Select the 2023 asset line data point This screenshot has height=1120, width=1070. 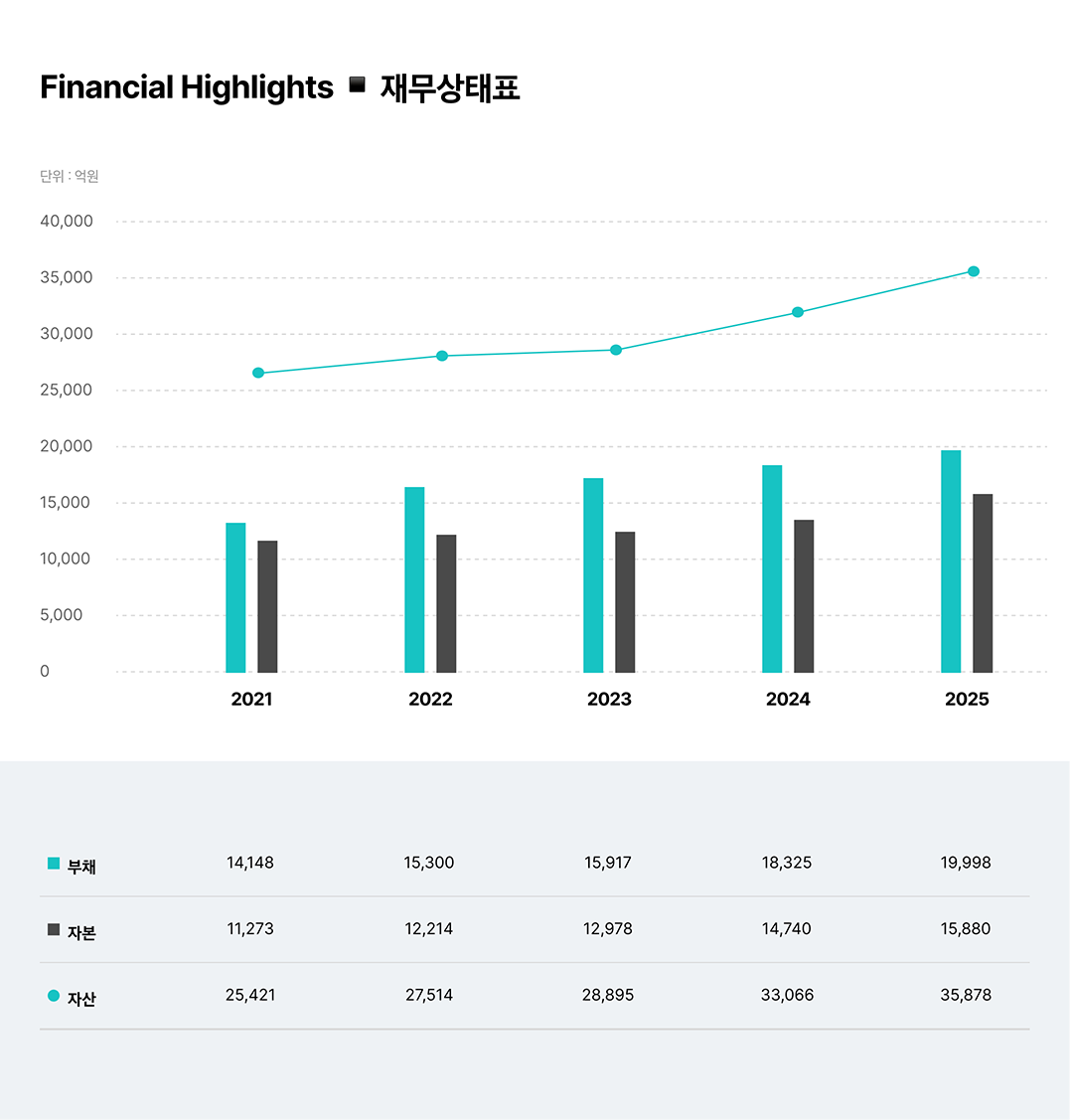point(616,350)
